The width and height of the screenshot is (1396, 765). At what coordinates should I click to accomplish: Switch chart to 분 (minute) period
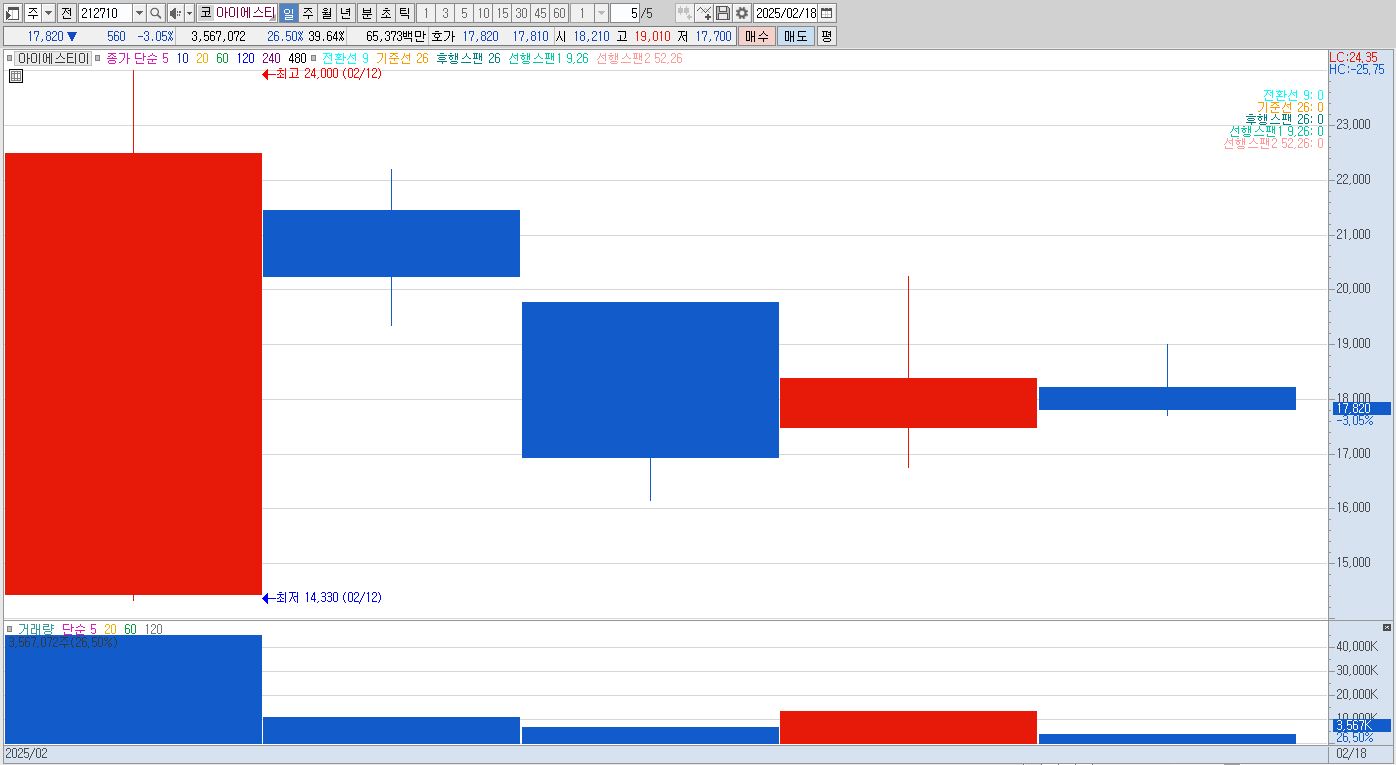pyautogui.click(x=366, y=13)
